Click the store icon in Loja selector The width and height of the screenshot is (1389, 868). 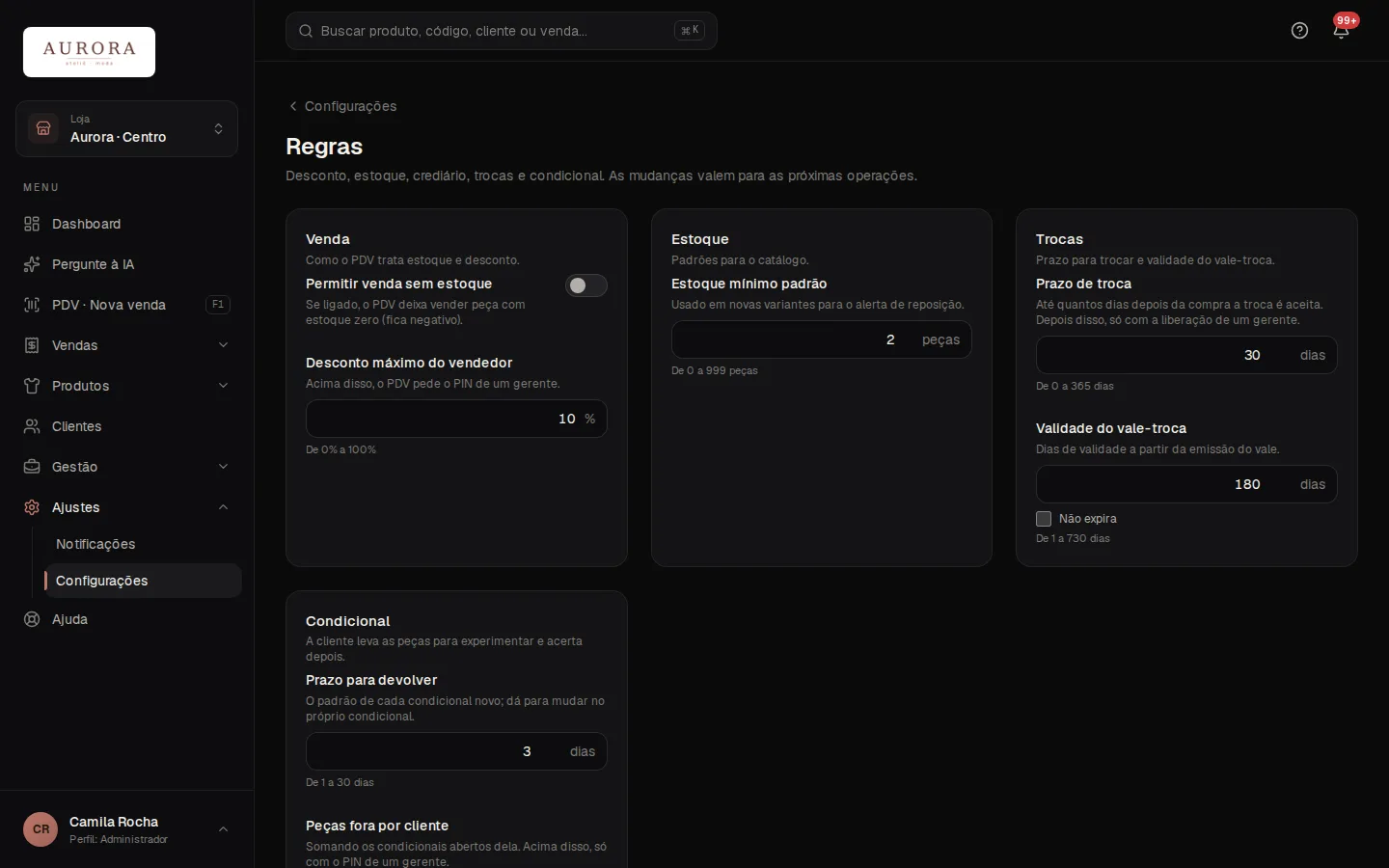pos(43,128)
